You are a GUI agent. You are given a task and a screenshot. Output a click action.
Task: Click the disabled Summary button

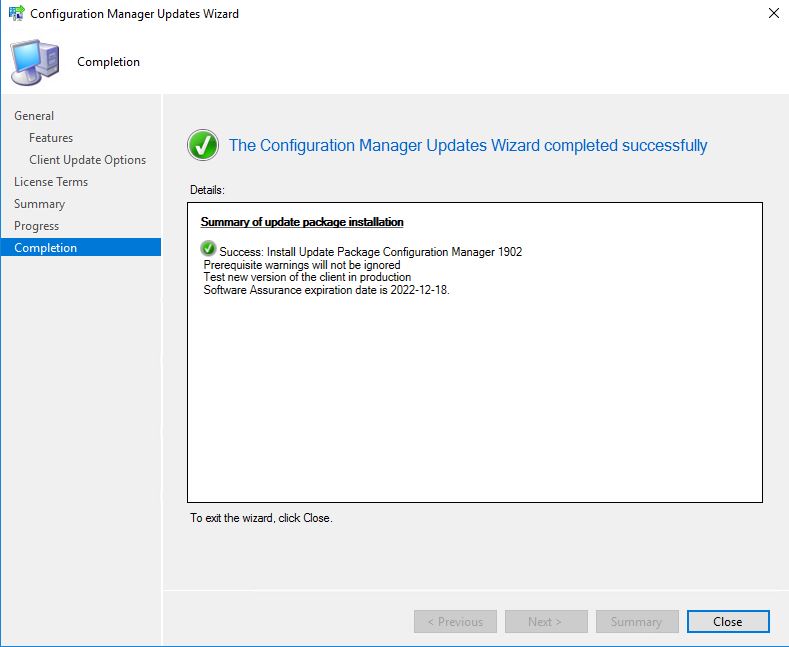pyautogui.click(x=637, y=622)
